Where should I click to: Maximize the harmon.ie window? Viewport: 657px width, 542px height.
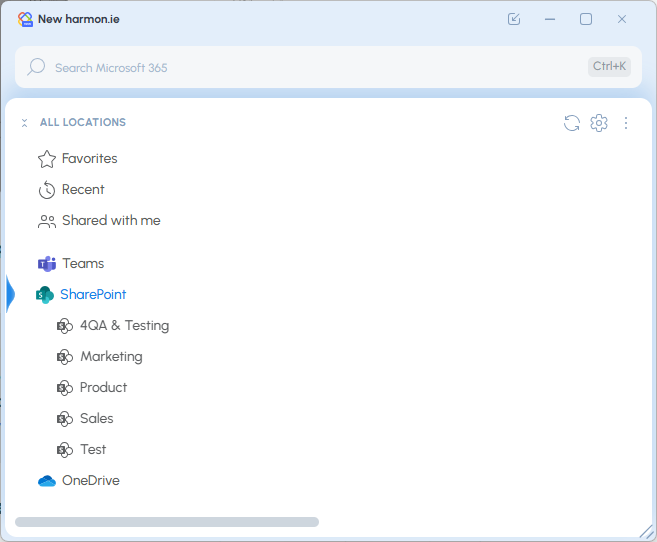[x=586, y=19]
